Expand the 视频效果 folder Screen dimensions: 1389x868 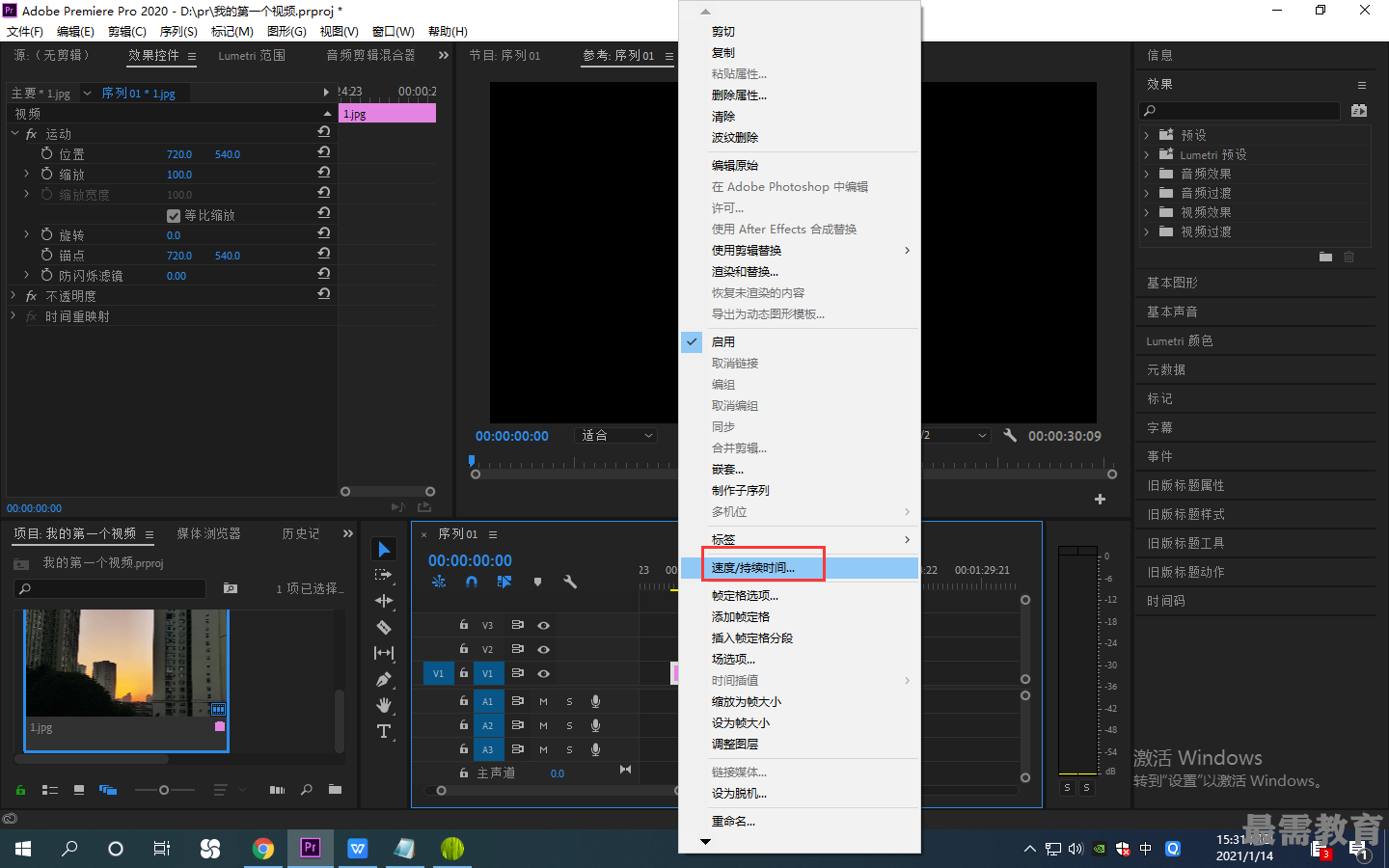point(1146,212)
